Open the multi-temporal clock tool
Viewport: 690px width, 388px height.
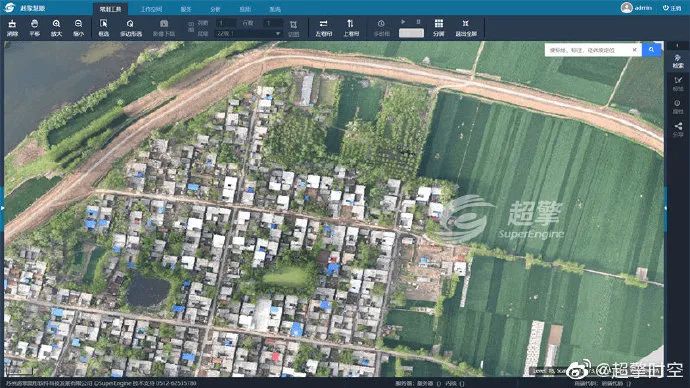point(381,28)
